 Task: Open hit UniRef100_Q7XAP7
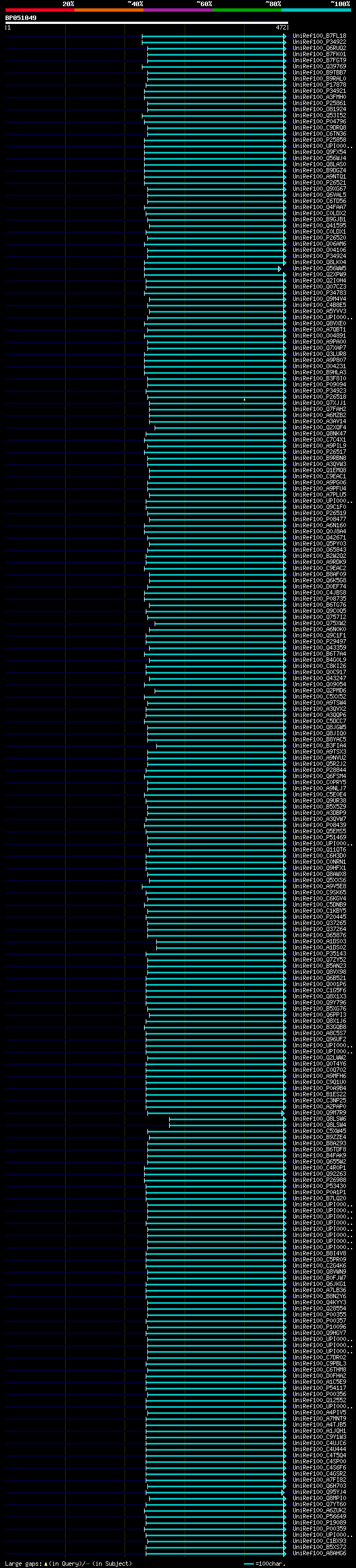[319, 348]
